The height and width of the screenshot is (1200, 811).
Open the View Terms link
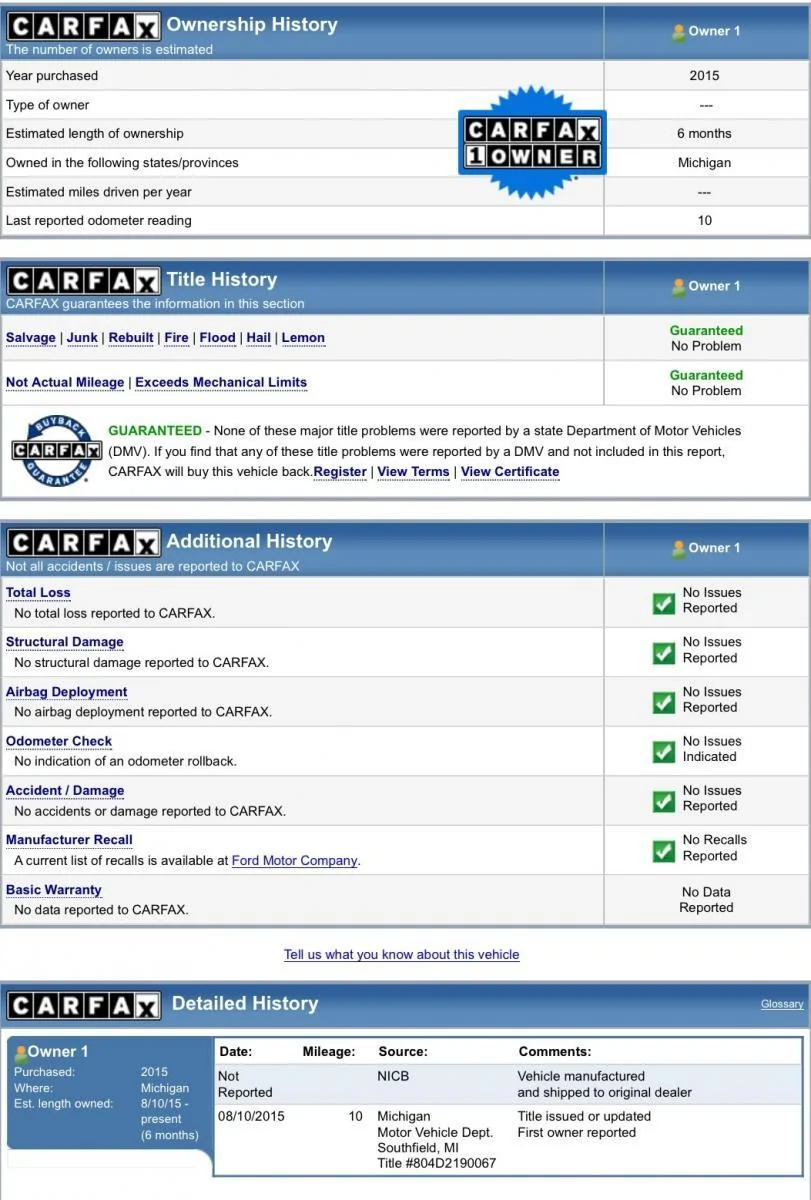pyautogui.click(x=413, y=472)
